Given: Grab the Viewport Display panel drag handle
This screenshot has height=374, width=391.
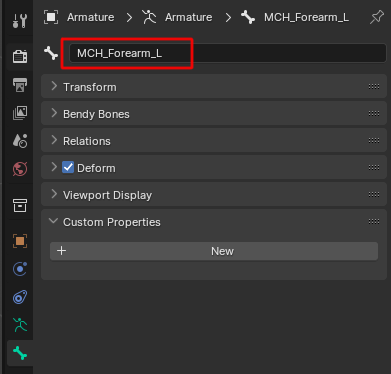Looking at the screenshot, I should click(374, 195).
